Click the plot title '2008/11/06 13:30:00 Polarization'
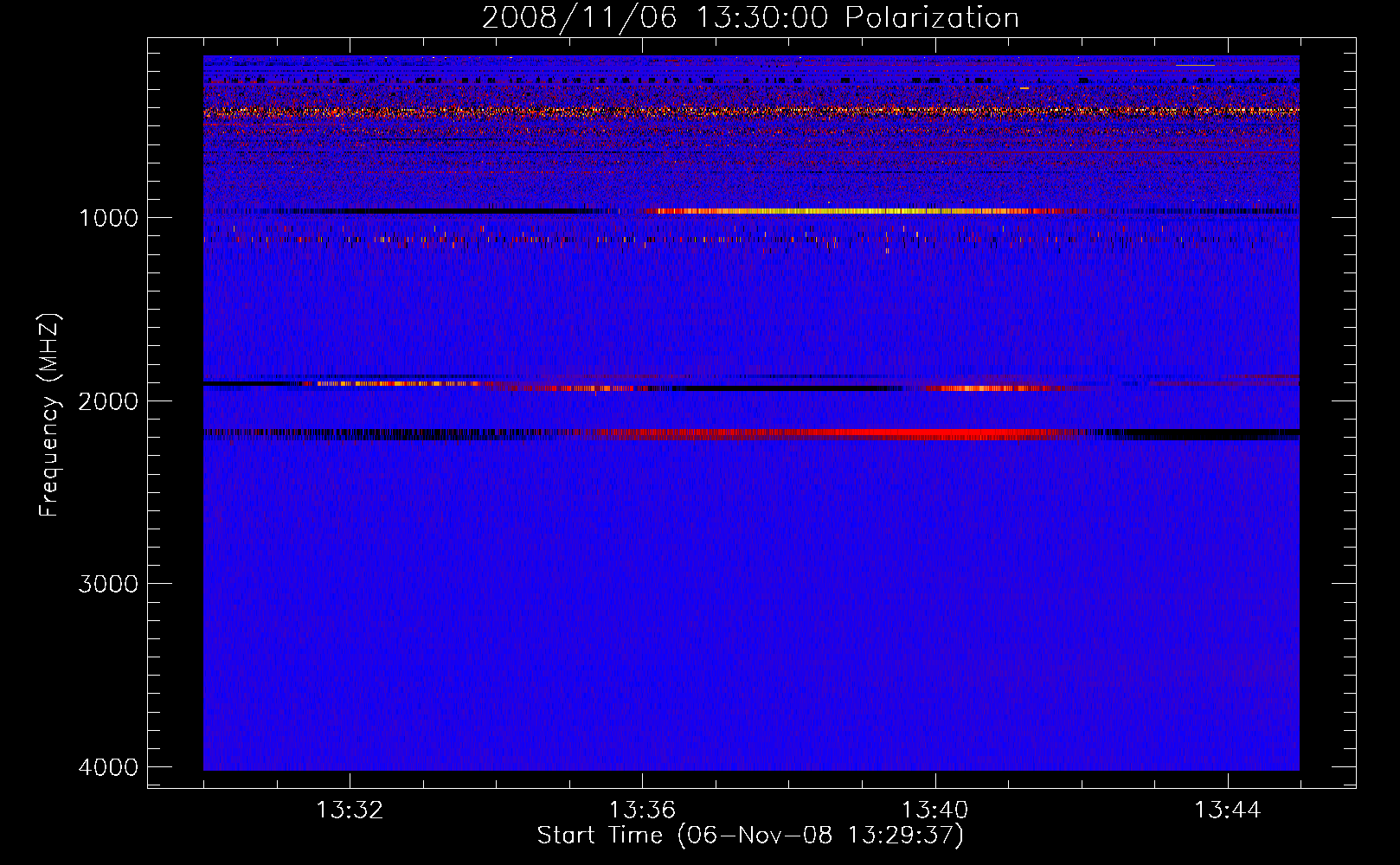The width and height of the screenshot is (1400, 865). click(x=750, y=18)
